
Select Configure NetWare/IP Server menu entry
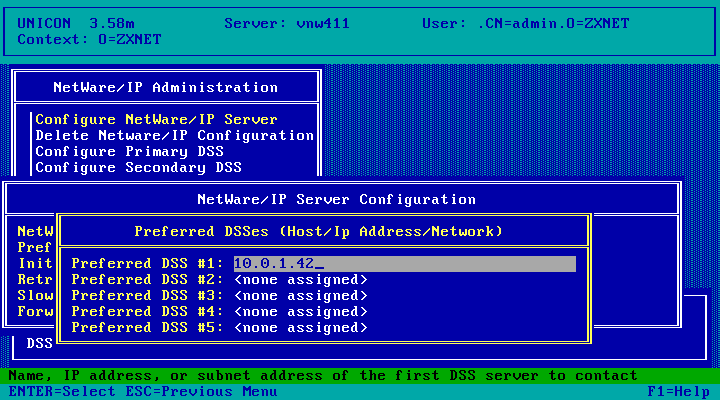tap(157, 119)
